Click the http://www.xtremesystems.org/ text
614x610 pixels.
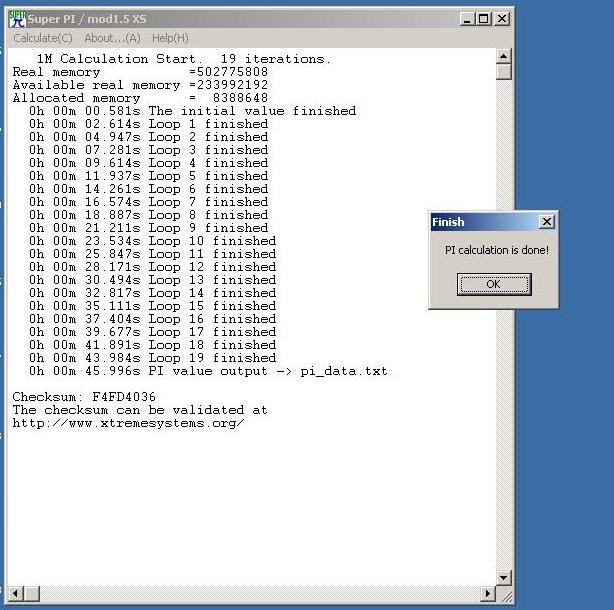(x=128, y=423)
